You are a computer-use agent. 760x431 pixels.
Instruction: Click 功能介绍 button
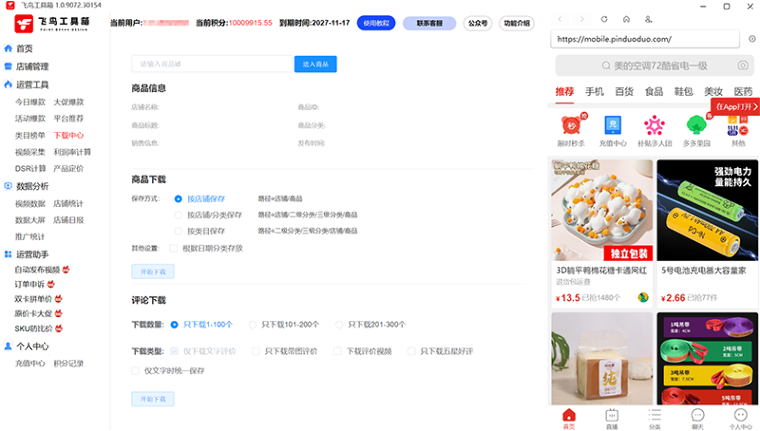point(517,23)
